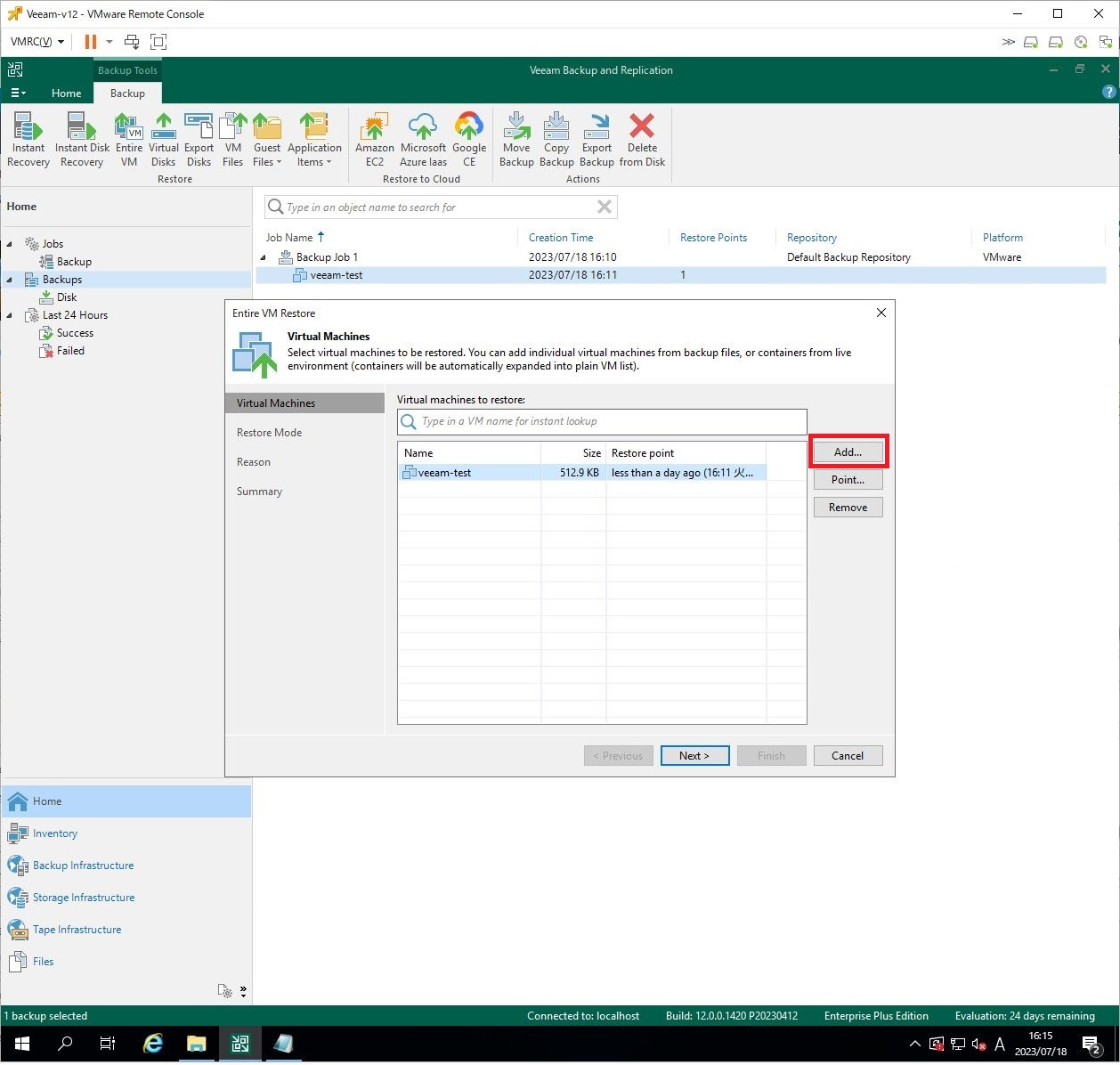The width and height of the screenshot is (1120, 1065).
Task: Collapse the Backups tree node
Action: [x=10, y=280]
